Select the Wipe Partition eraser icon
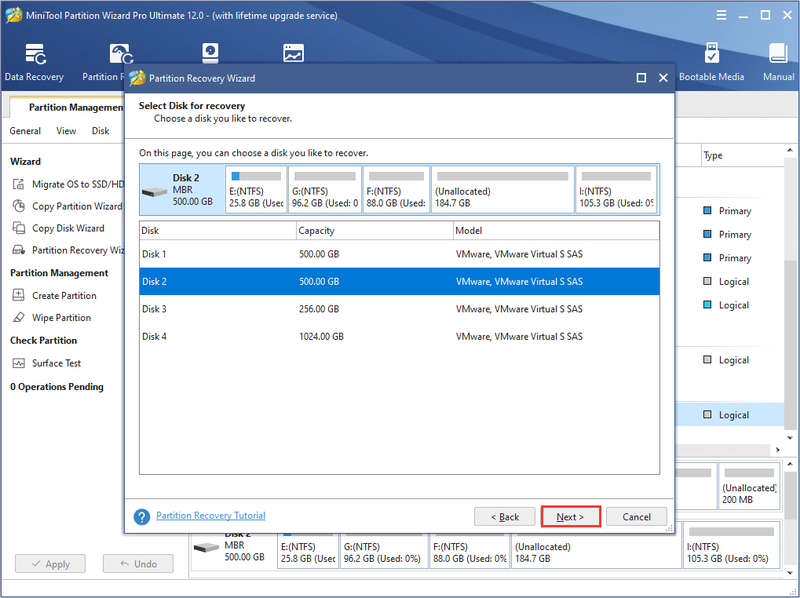This screenshot has width=800, height=598. [18, 317]
